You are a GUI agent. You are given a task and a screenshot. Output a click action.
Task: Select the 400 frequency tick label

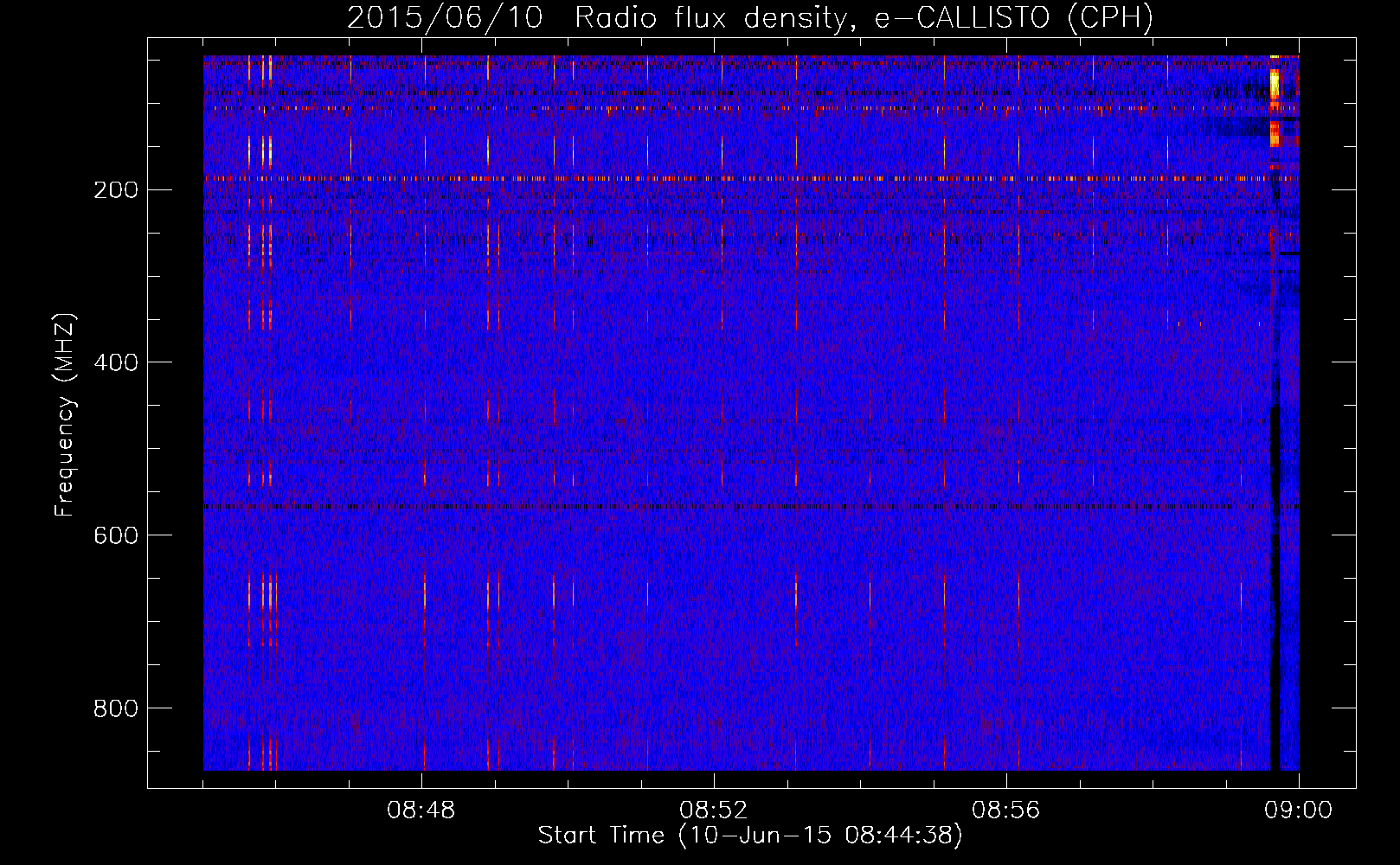coord(115,362)
